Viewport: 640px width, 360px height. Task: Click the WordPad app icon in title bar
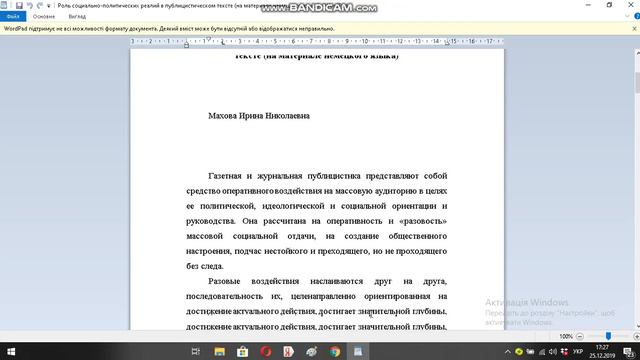click(4, 5)
